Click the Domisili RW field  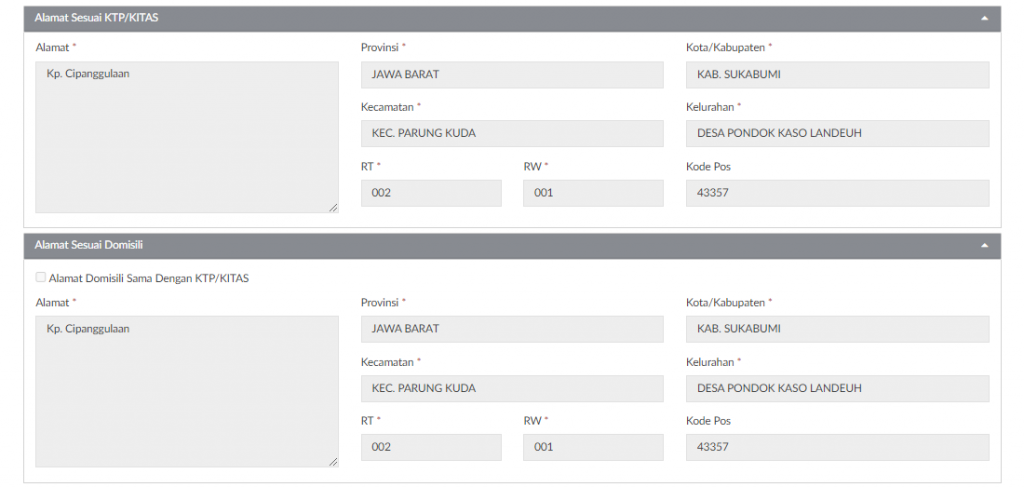593,448
